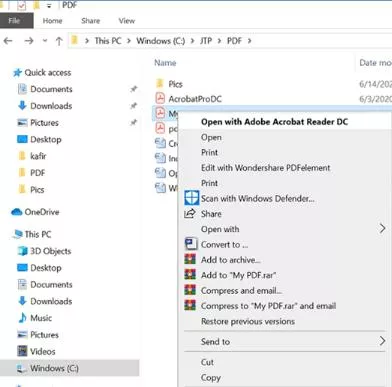Image resolution: width=392 pixels, height=387 pixels.
Task: Open the File ribbon tab
Action: (x=16, y=21)
